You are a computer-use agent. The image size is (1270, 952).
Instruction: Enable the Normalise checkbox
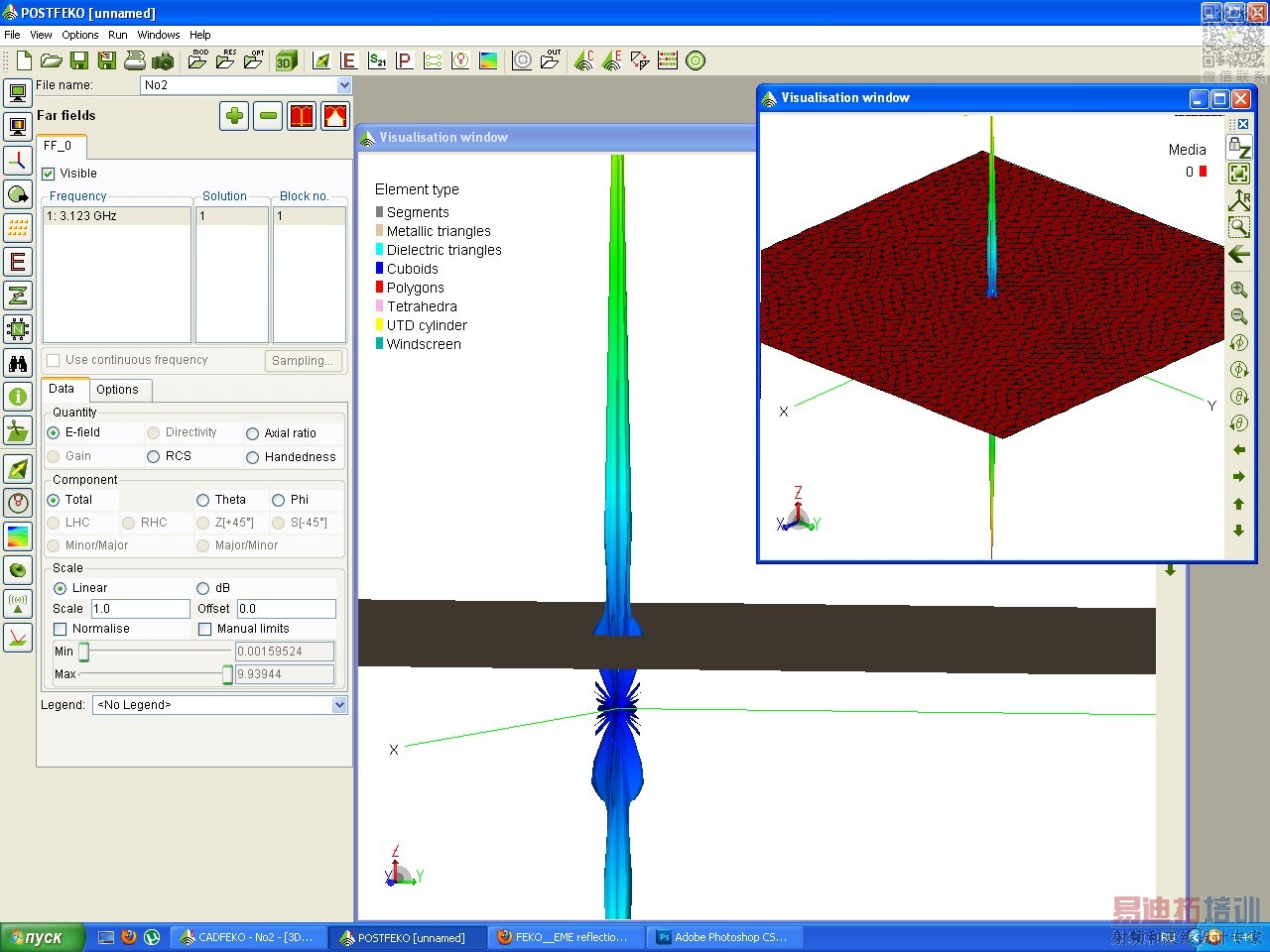(61, 629)
